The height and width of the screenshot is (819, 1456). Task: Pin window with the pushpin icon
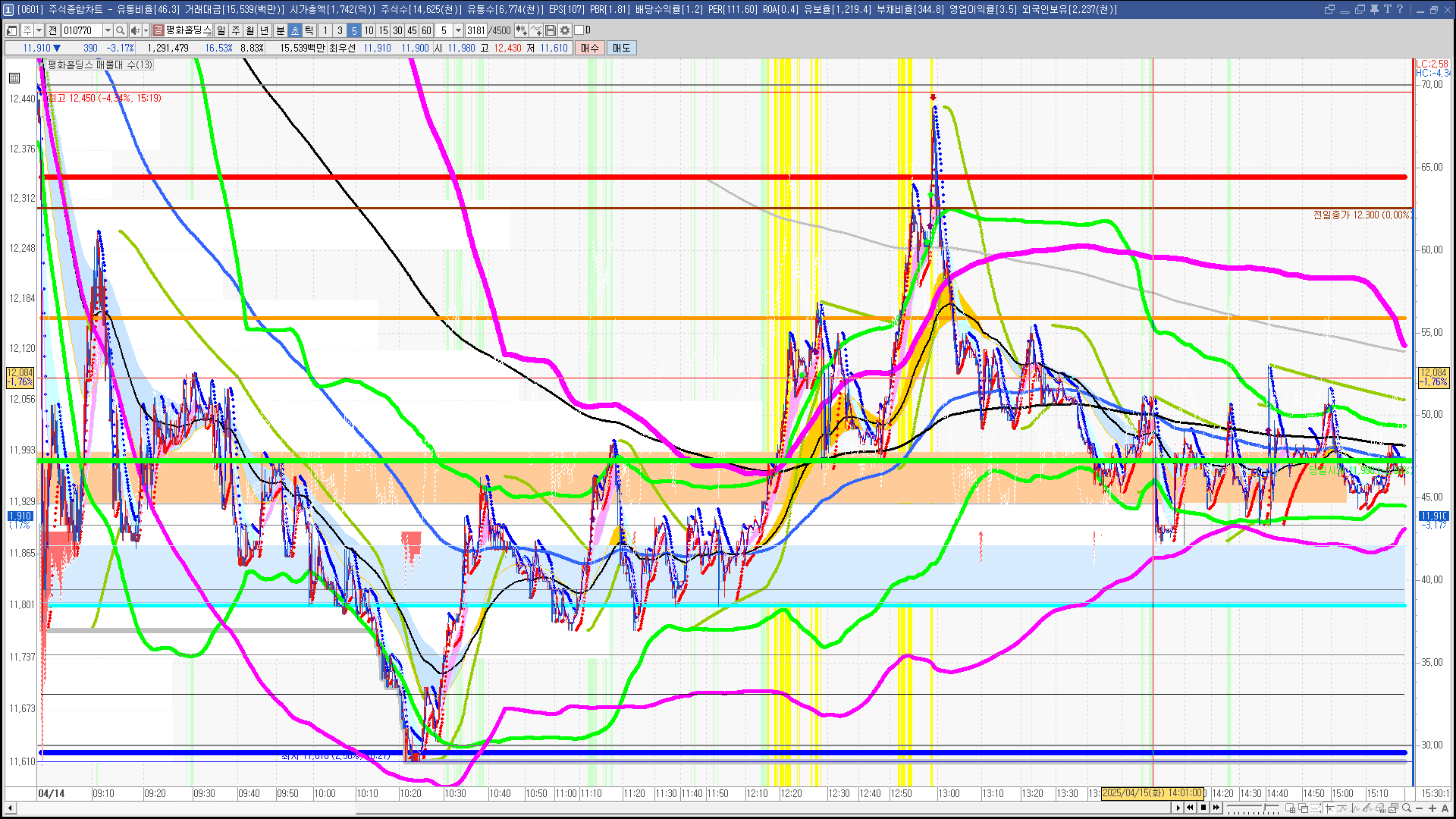pos(1374,9)
